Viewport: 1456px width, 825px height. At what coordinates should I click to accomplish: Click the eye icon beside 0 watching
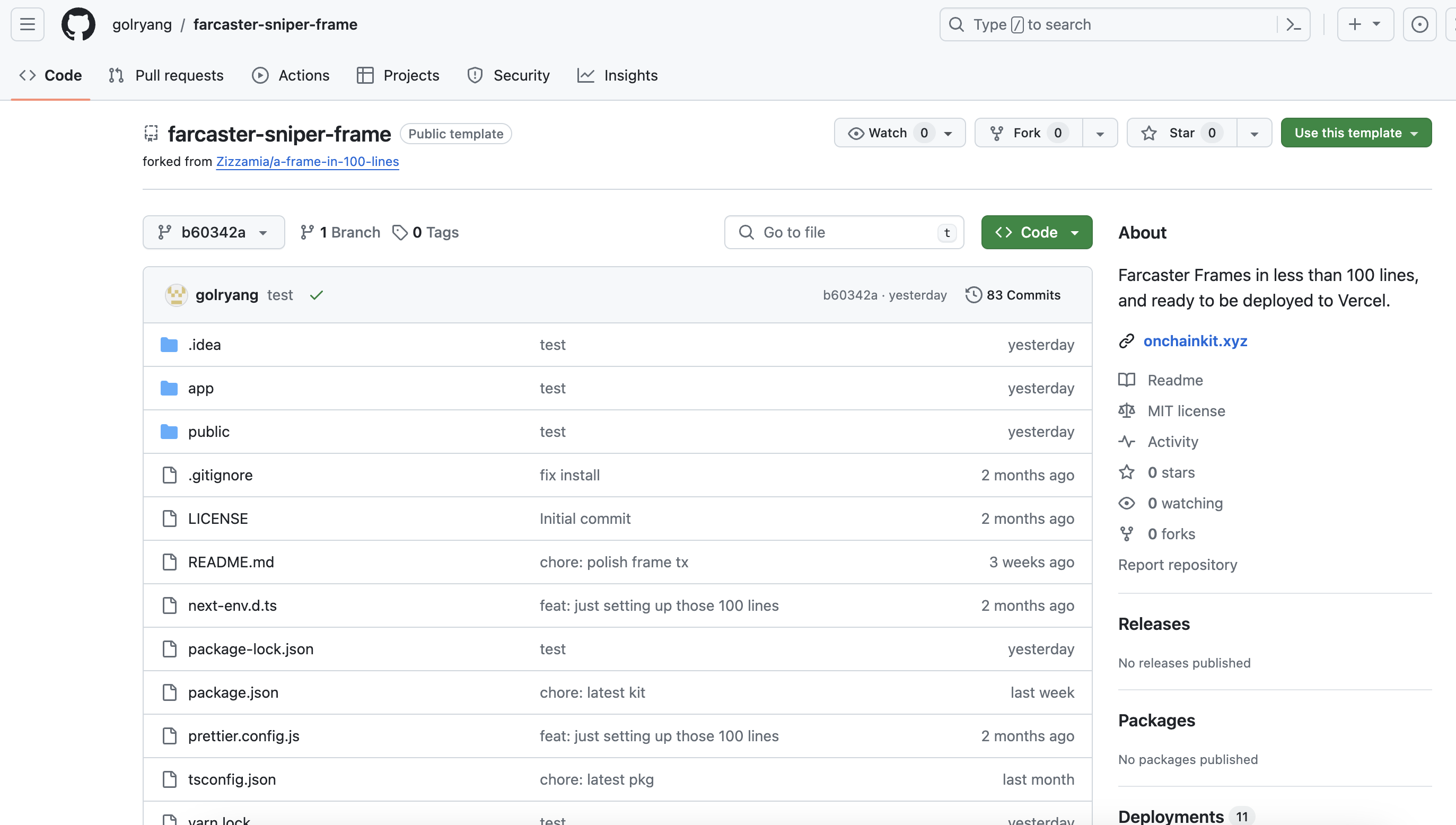pyautogui.click(x=1126, y=503)
